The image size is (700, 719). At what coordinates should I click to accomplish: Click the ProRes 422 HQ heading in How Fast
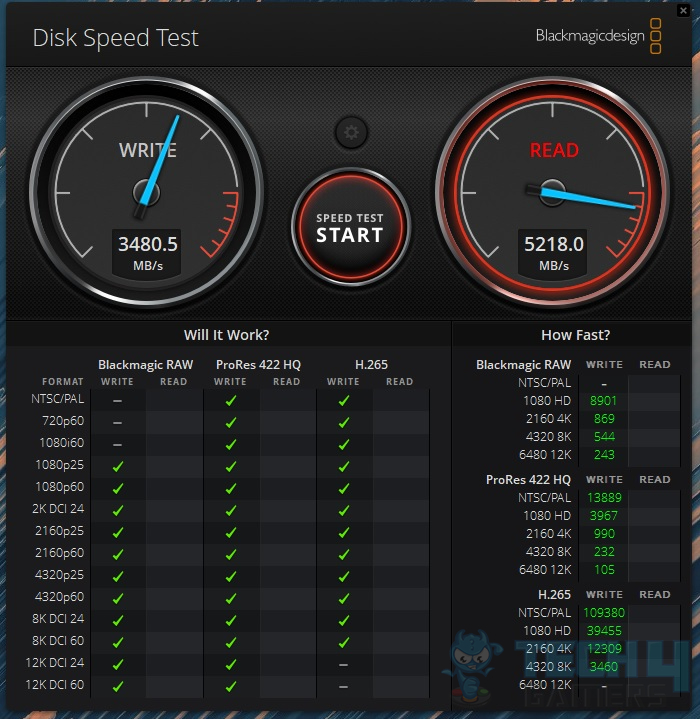coord(528,480)
